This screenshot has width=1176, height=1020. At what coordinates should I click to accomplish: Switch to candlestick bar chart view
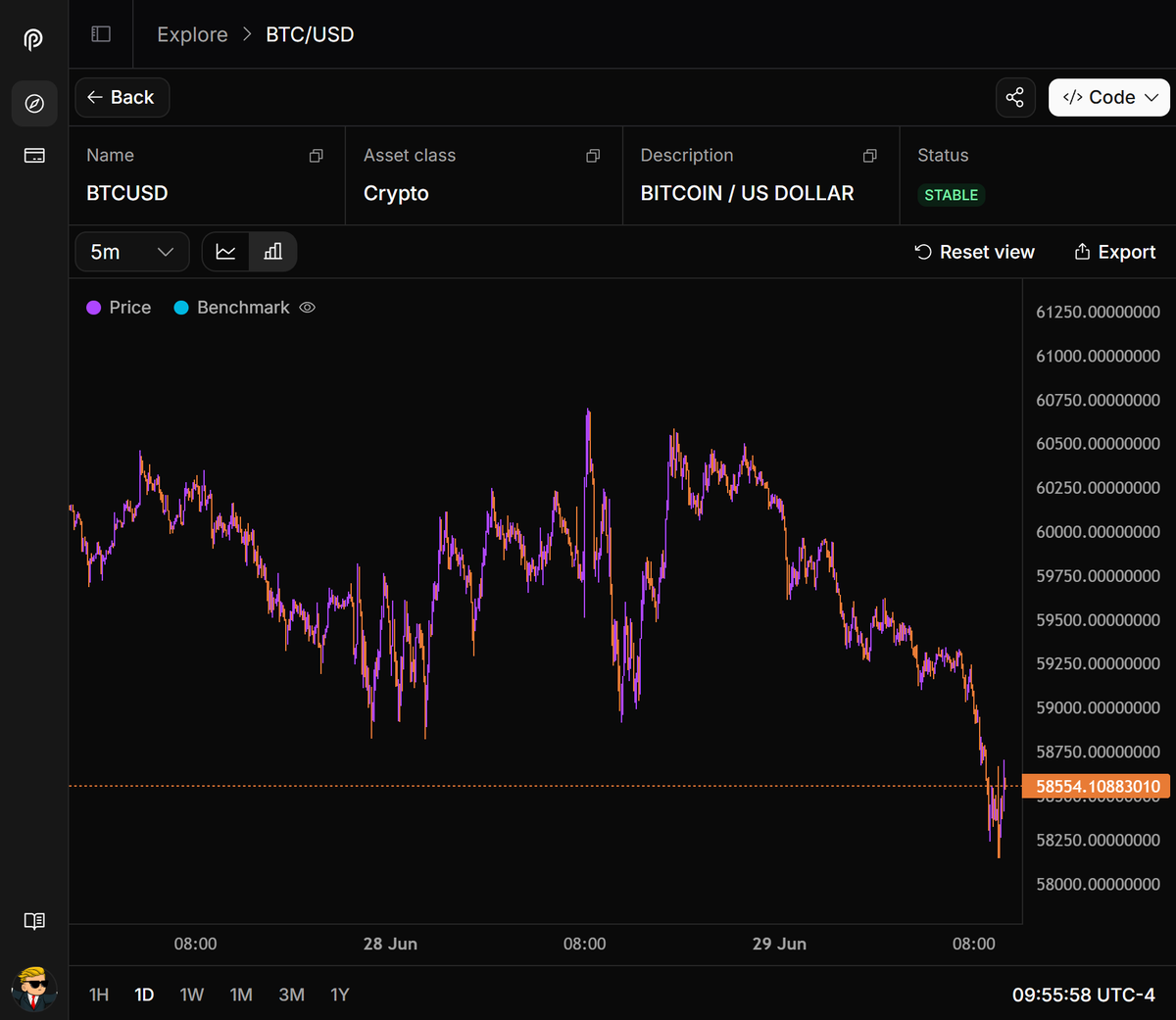point(273,252)
